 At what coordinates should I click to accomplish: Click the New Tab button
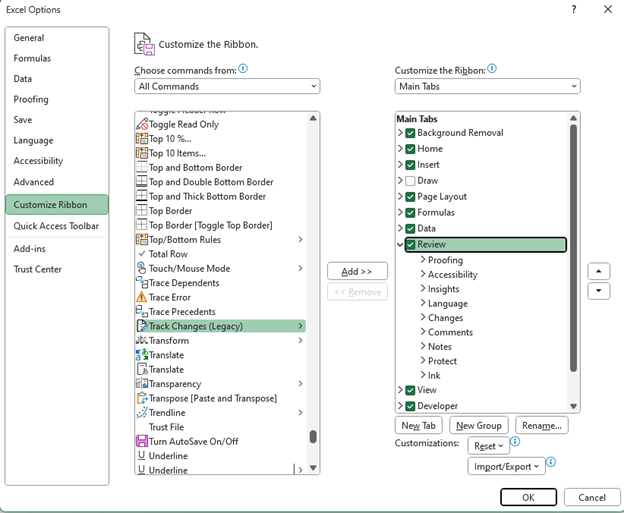418,425
